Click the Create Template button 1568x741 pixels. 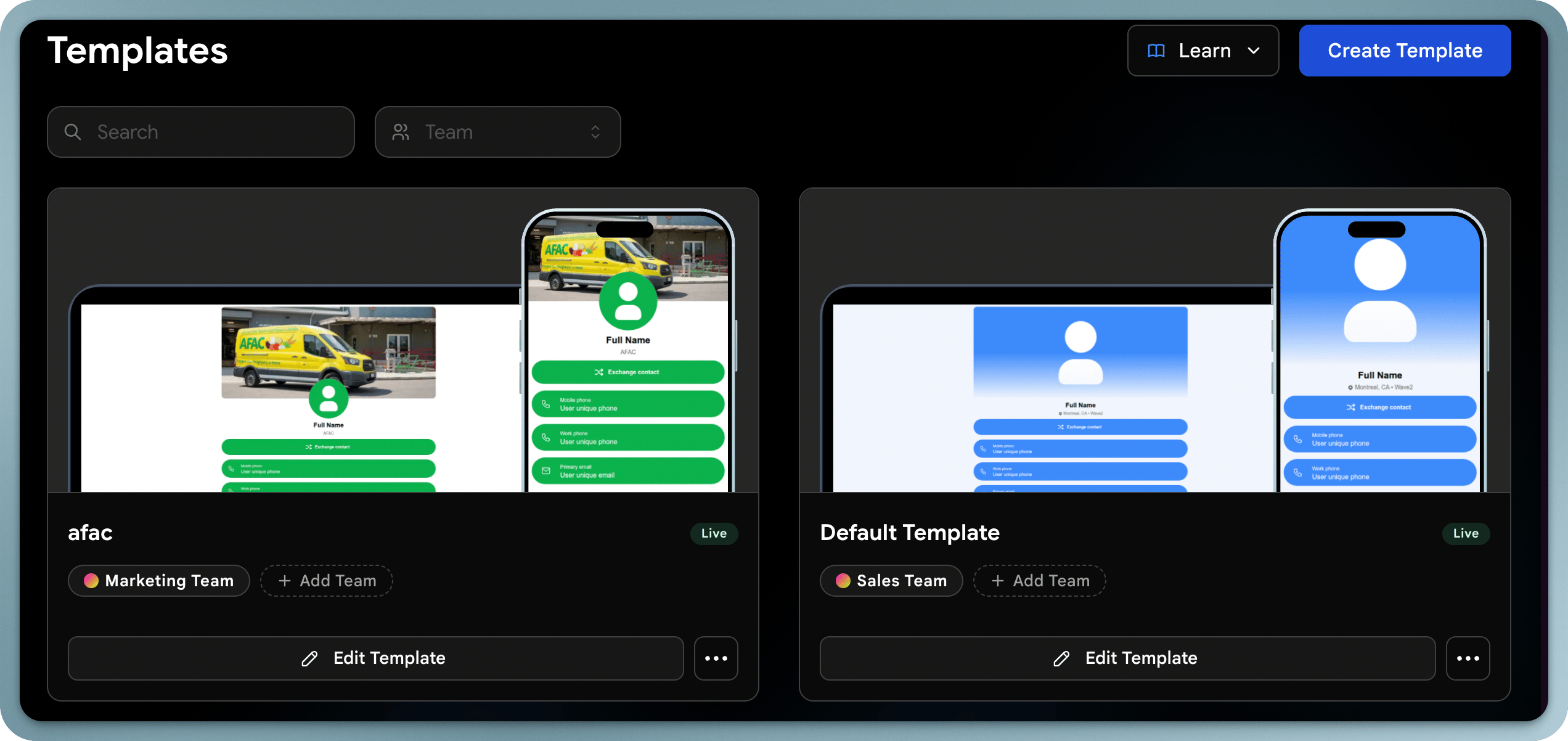coord(1405,51)
